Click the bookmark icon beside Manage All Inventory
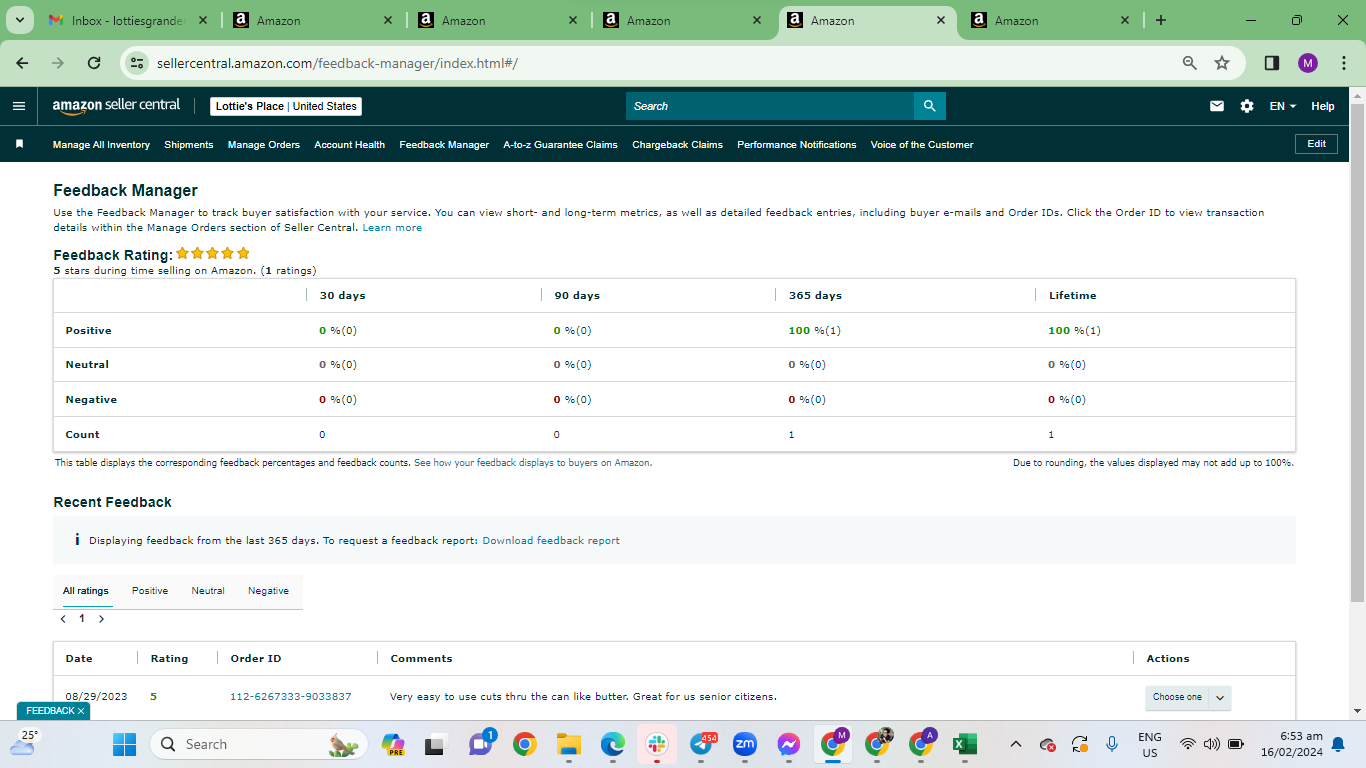 (x=19, y=144)
